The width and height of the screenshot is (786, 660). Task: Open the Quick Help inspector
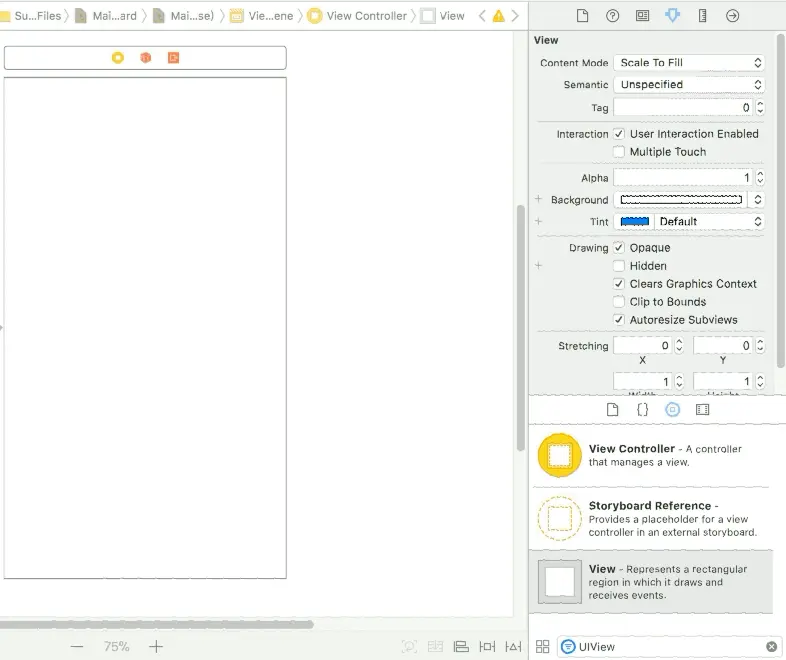pyautogui.click(x=612, y=16)
